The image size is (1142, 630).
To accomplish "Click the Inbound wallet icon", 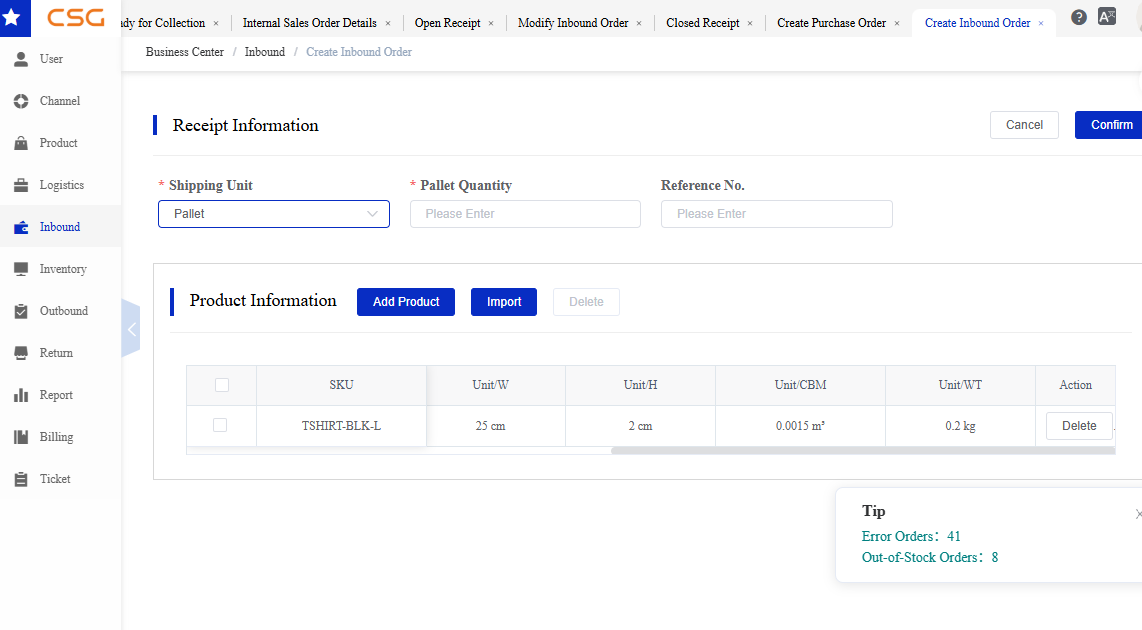I will 21,227.
